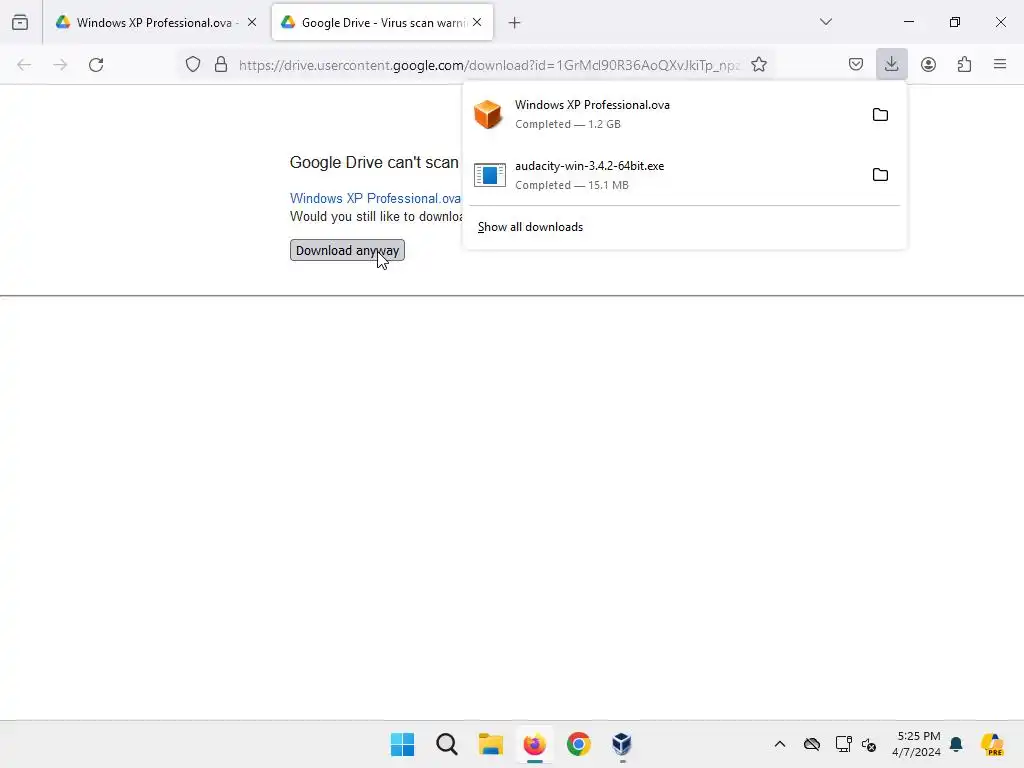
Task: Close the Virus scan warning tab
Action: [477, 22]
